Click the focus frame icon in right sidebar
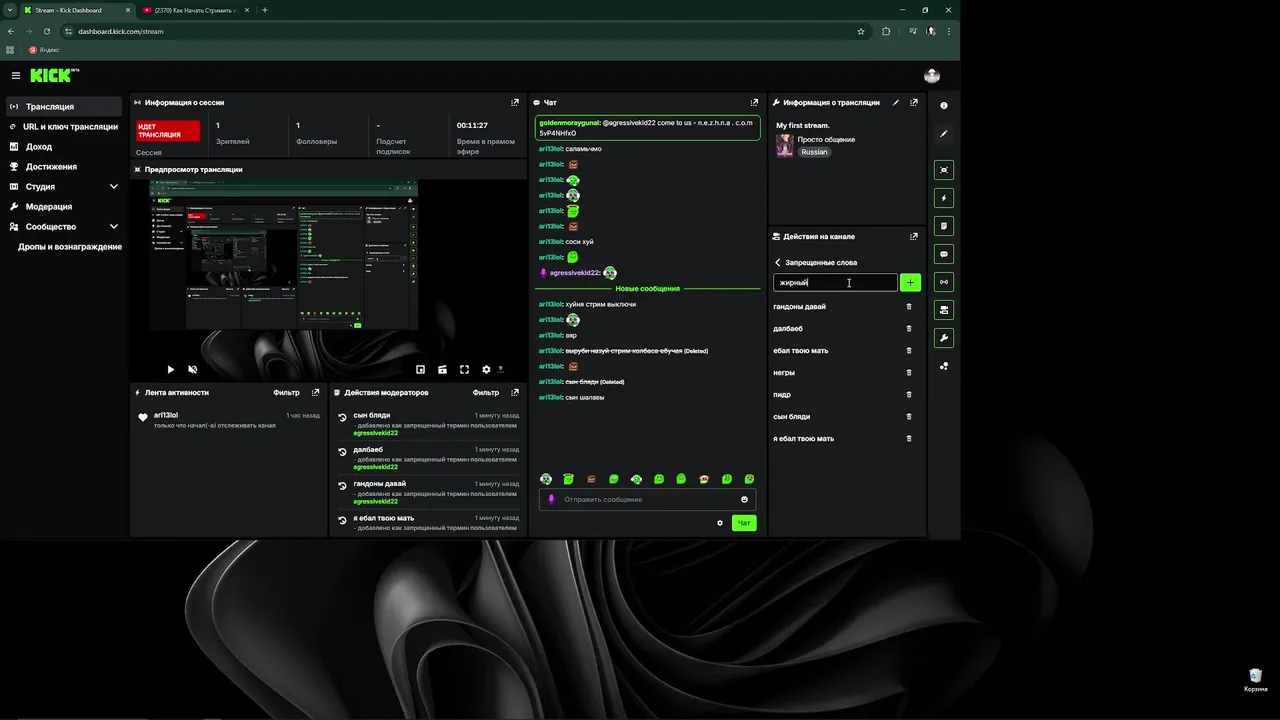Image resolution: width=1280 pixels, height=720 pixels. coord(944,170)
